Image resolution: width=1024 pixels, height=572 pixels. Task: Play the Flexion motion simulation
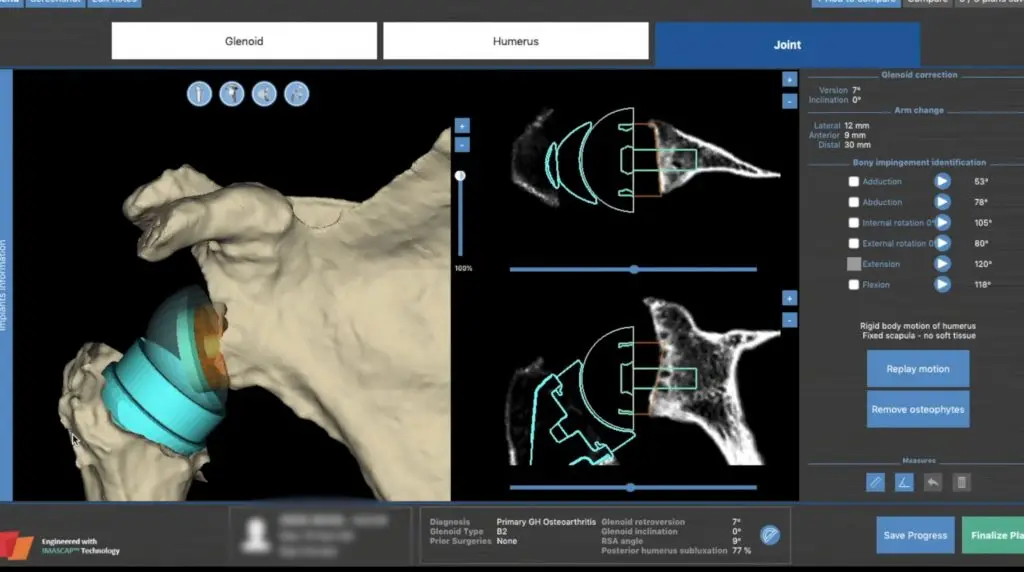[942, 284]
